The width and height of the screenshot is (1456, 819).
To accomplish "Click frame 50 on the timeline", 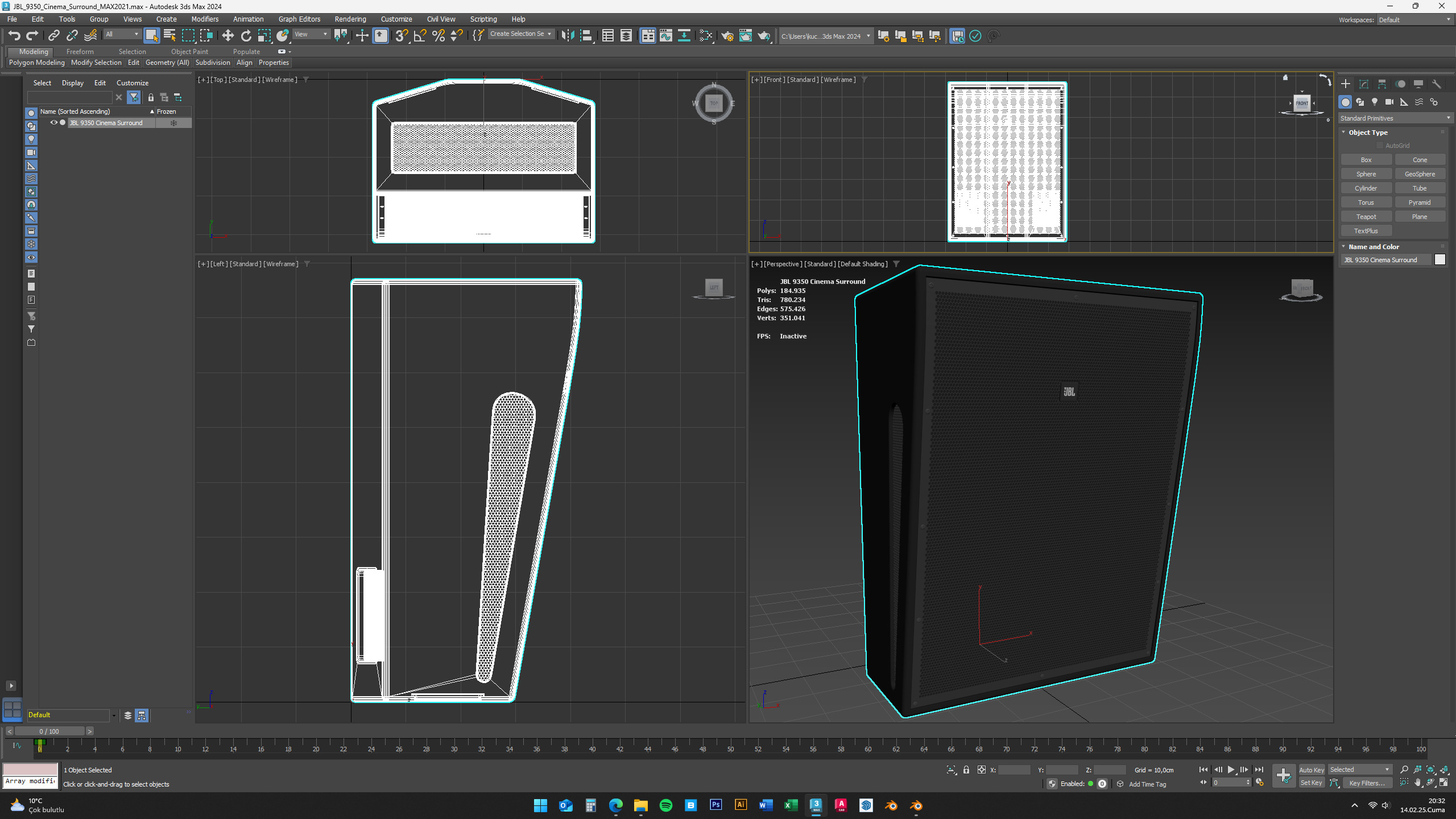I will (730, 748).
